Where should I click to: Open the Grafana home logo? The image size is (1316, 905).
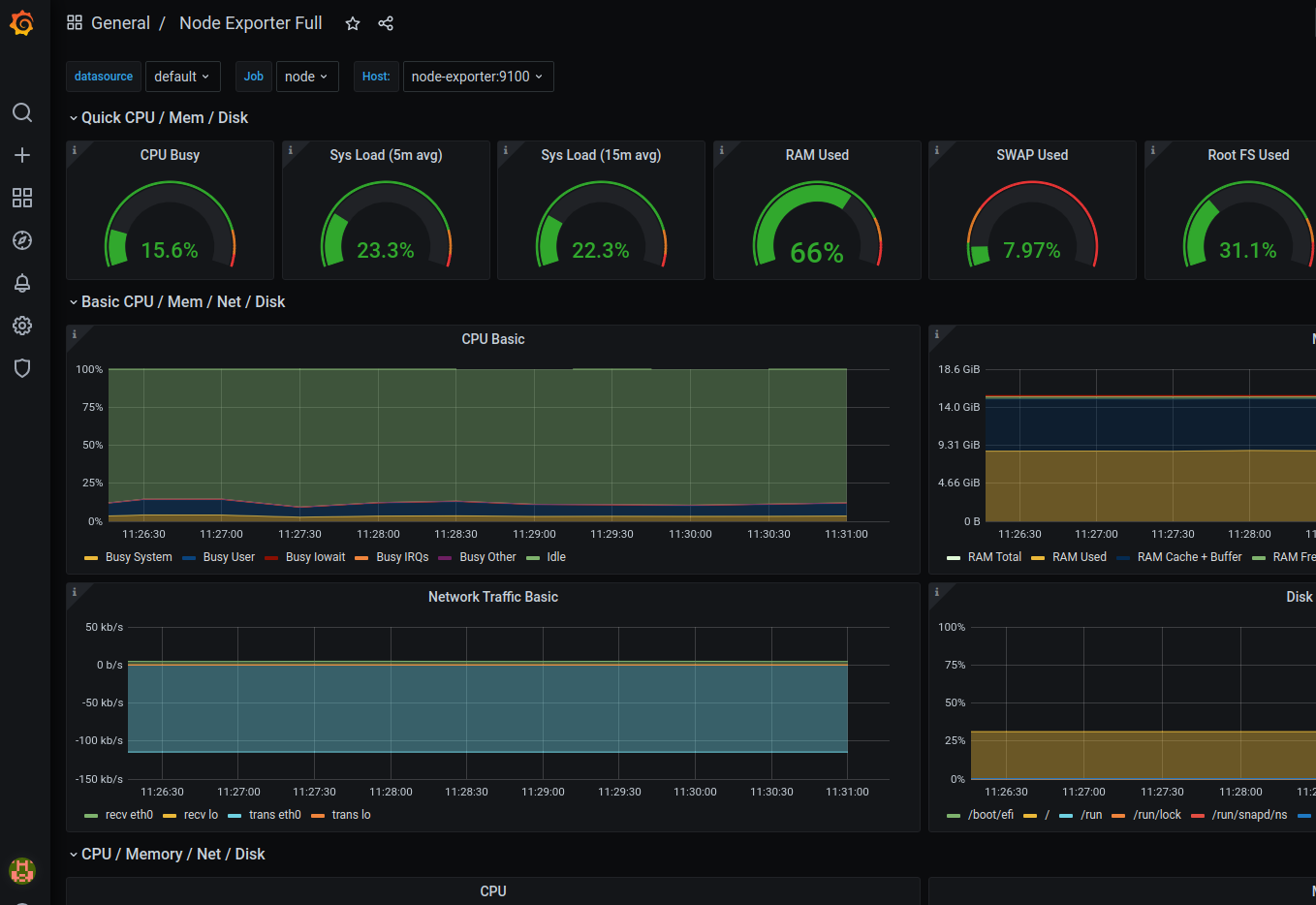21,22
